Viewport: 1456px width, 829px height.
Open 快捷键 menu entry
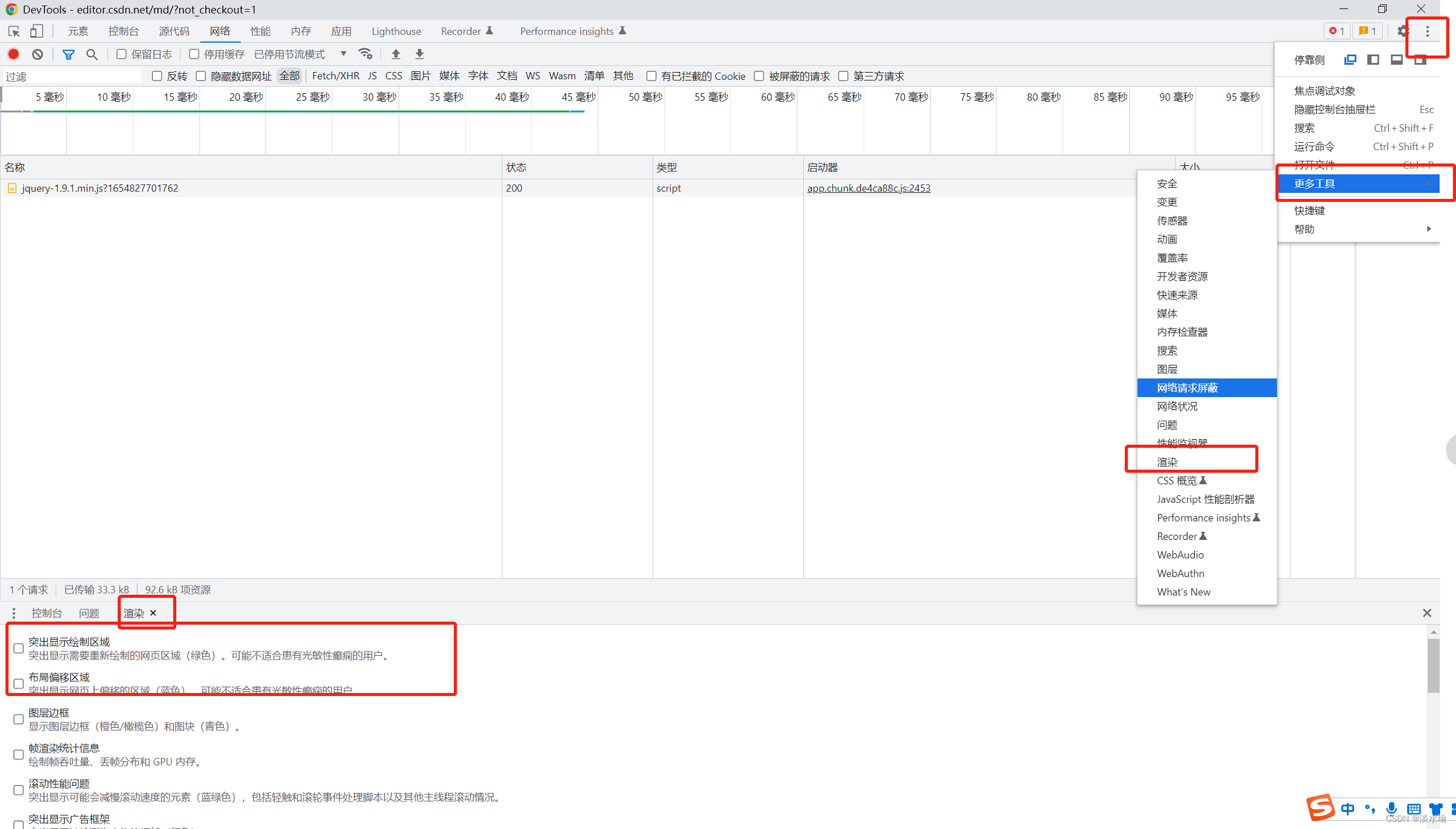tap(1358, 210)
